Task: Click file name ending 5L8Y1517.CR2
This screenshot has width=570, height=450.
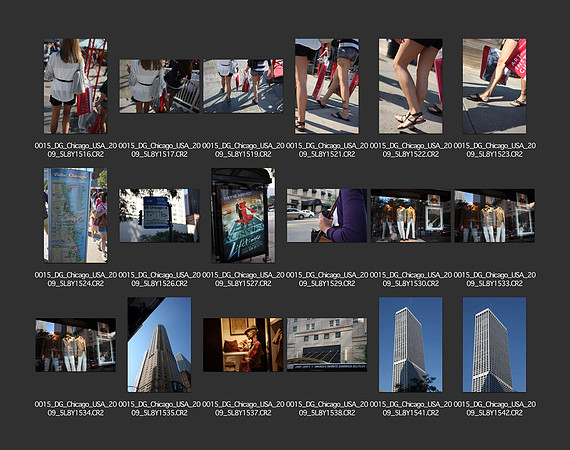Action: 159,150
